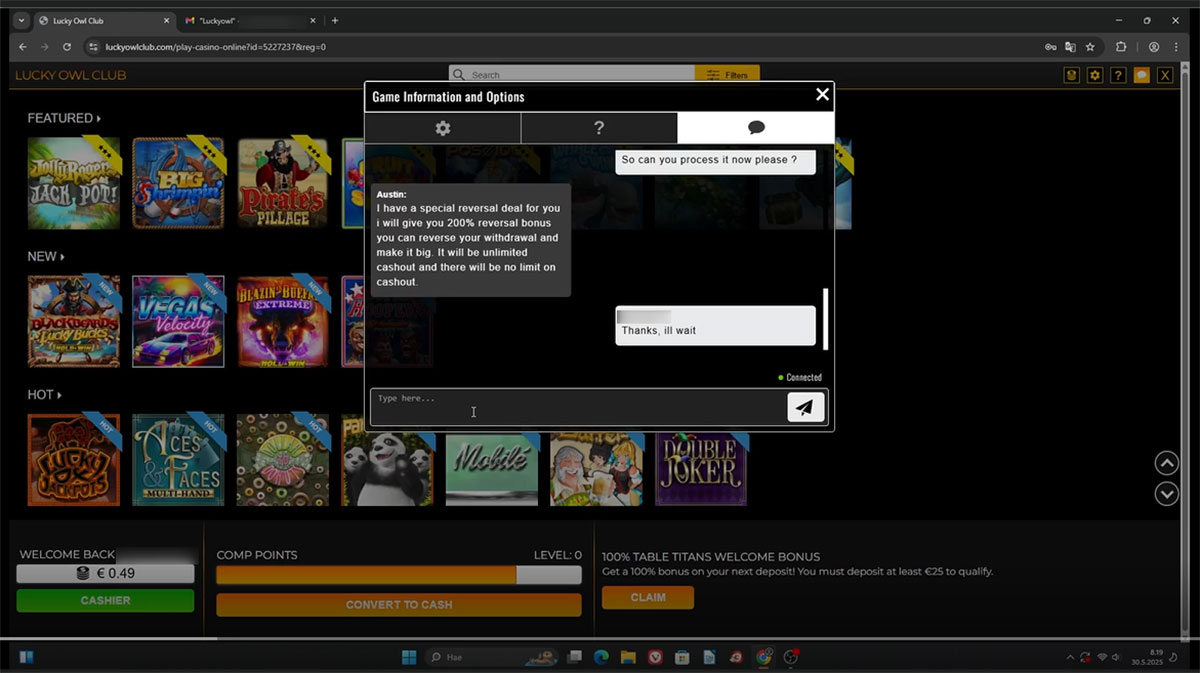Click the chat conversation scrollbar
The width and height of the screenshot is (1200, 673).
click(x=825, y=319)
